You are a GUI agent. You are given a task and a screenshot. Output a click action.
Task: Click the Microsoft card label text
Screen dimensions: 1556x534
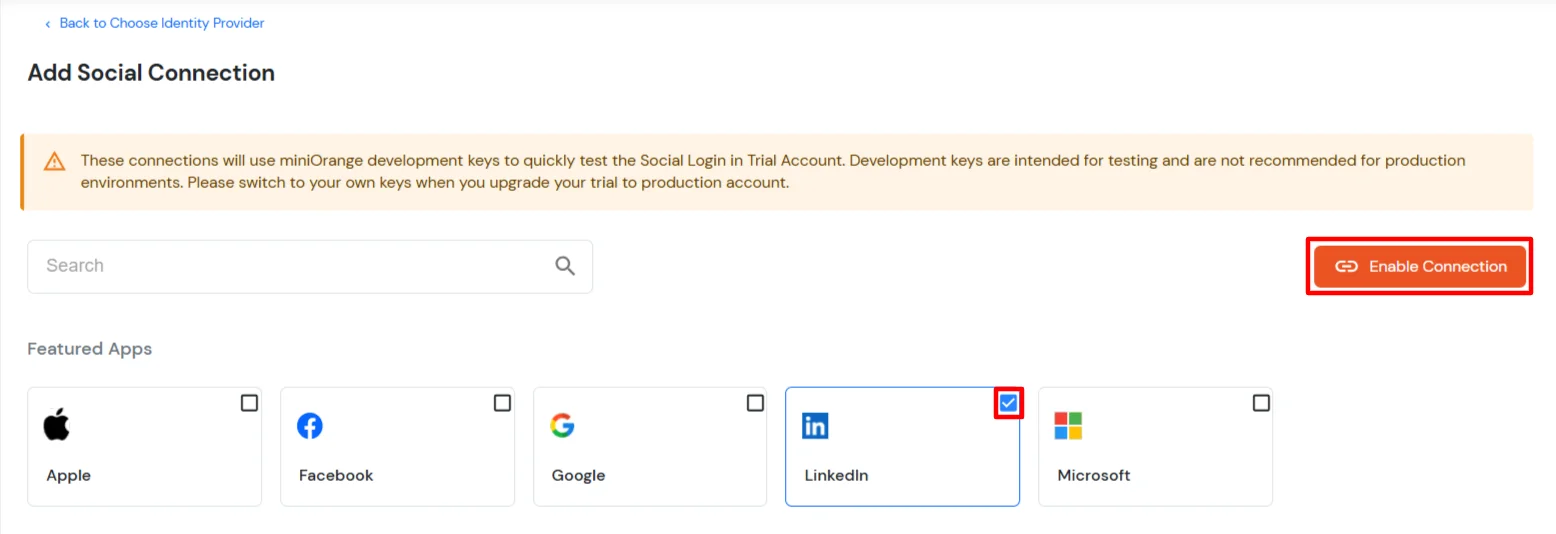pos(1094,476)
